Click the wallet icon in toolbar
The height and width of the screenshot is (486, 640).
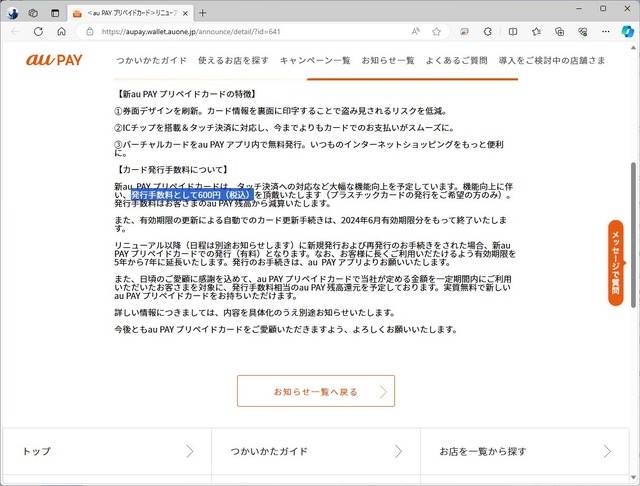pos(464,31)
